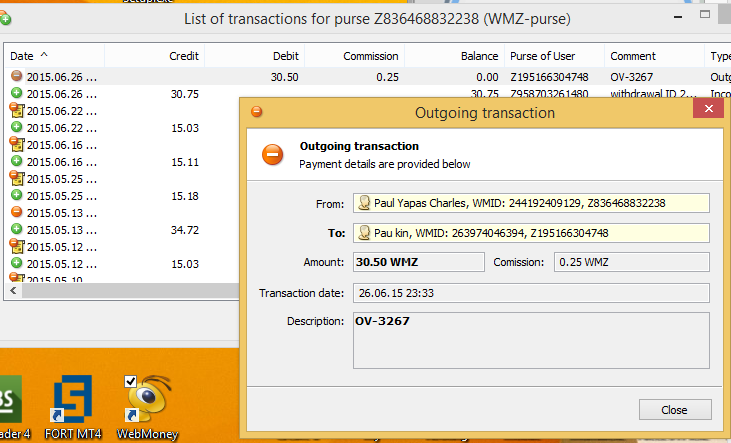Image resolution: width=731 pixels, height=443 pixels.
Task: Close the Outgoing transaction dialog with Close button
Action: pyautogui.click(x=675, y=410)
